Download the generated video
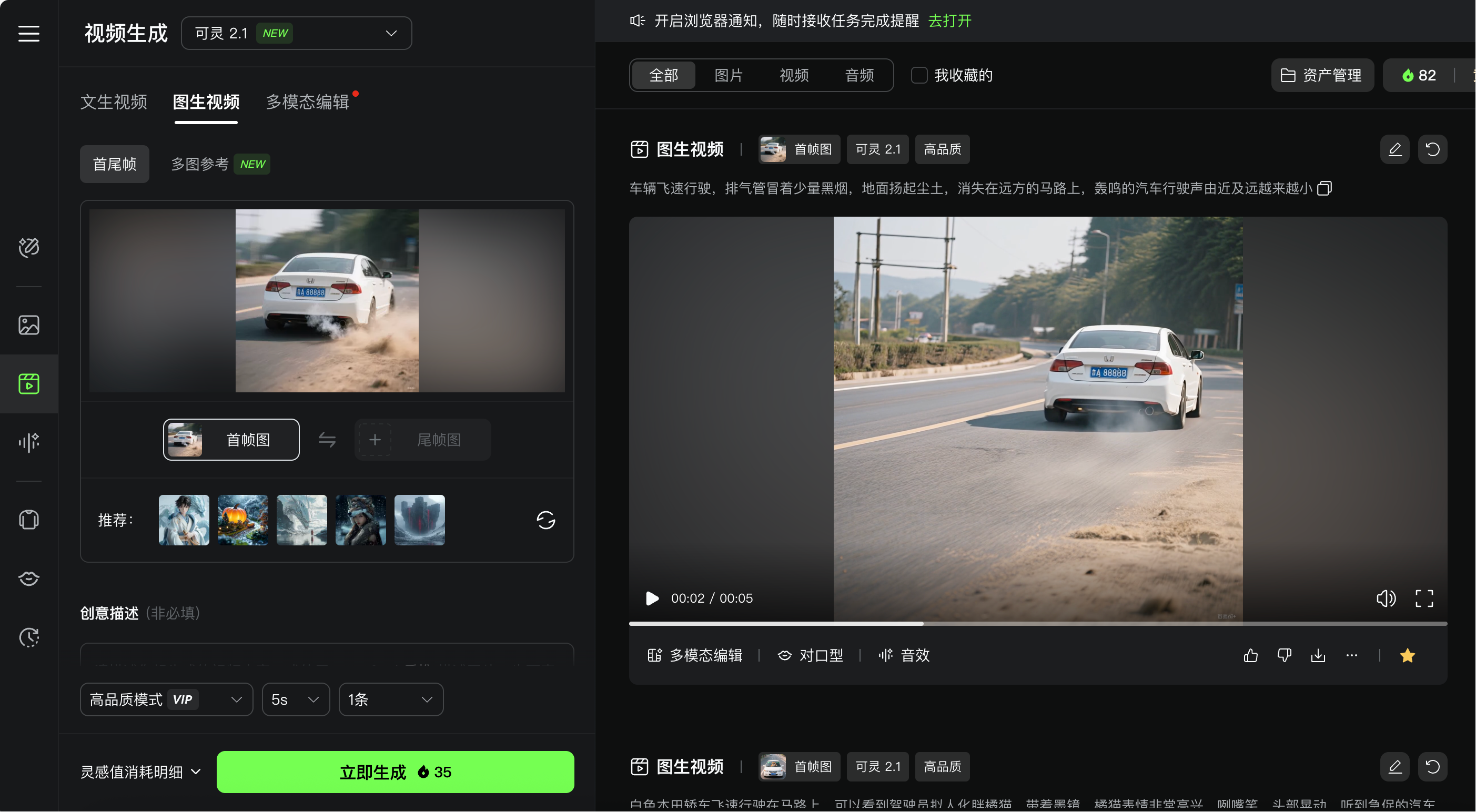Image resolution: width=1476 pixels, height=812 pixels. tap(1318, 656)
